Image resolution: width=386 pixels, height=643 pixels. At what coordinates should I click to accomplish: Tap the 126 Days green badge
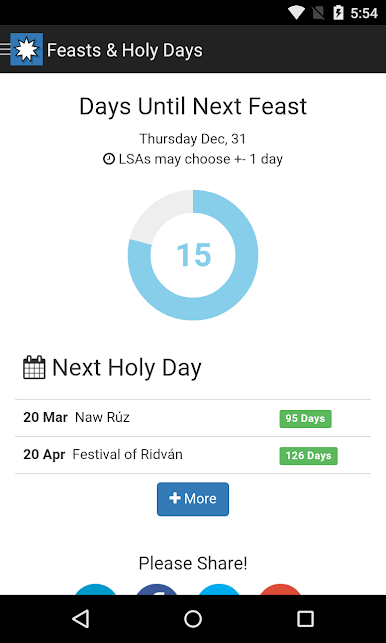(x=308, y=456)
